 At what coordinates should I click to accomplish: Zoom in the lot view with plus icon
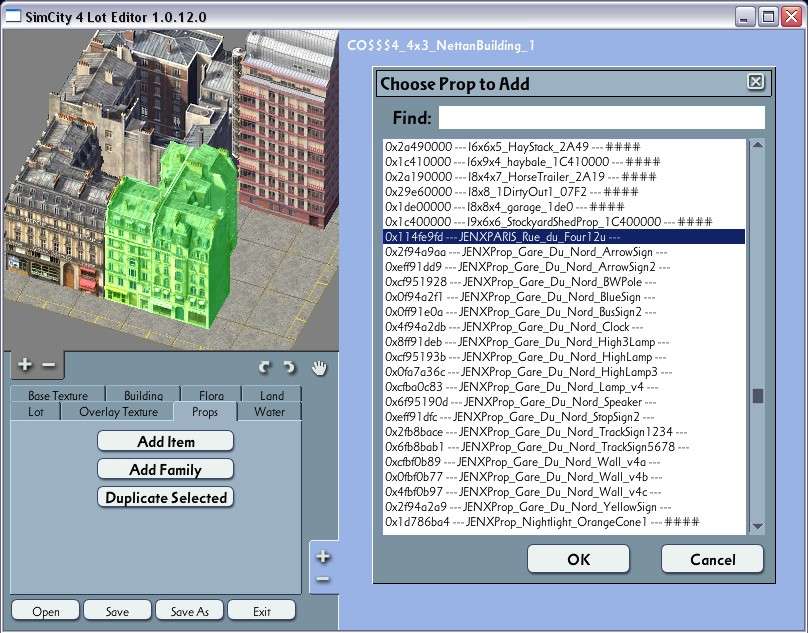click(24, 365)
